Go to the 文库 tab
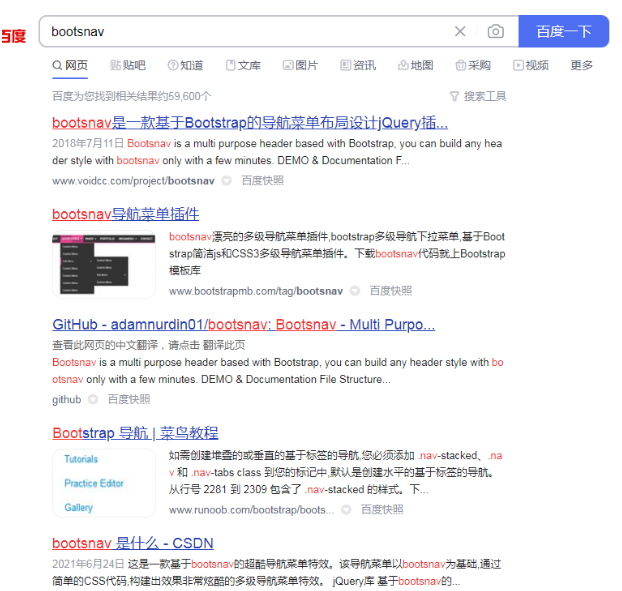The image size is (622, 591). tap(243, 65)
